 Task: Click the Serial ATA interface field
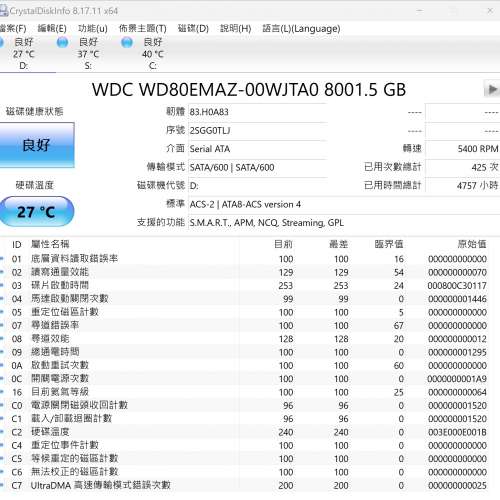tap(257, 149)
